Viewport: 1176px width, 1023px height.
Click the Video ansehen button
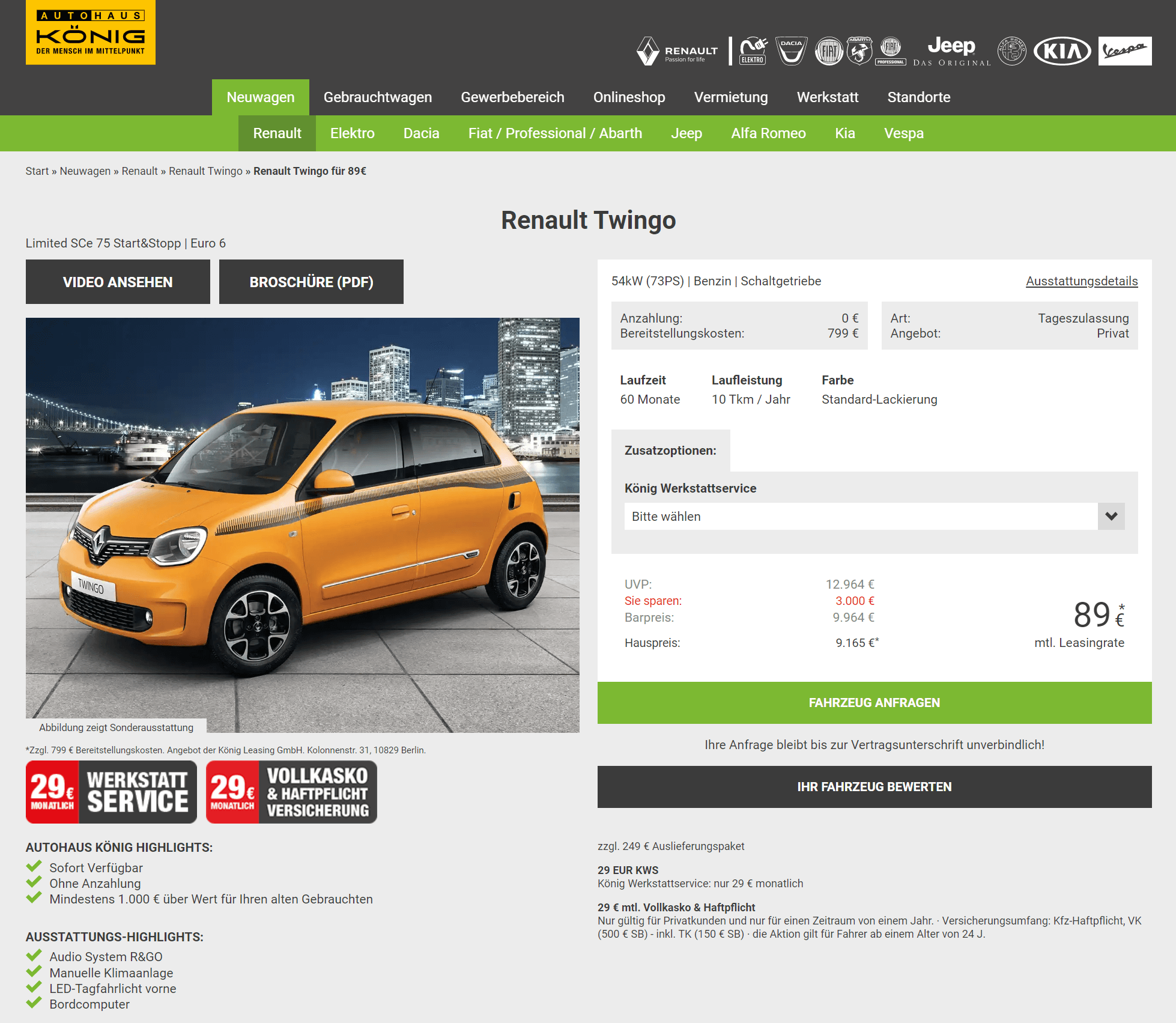[x=118, y=282]
